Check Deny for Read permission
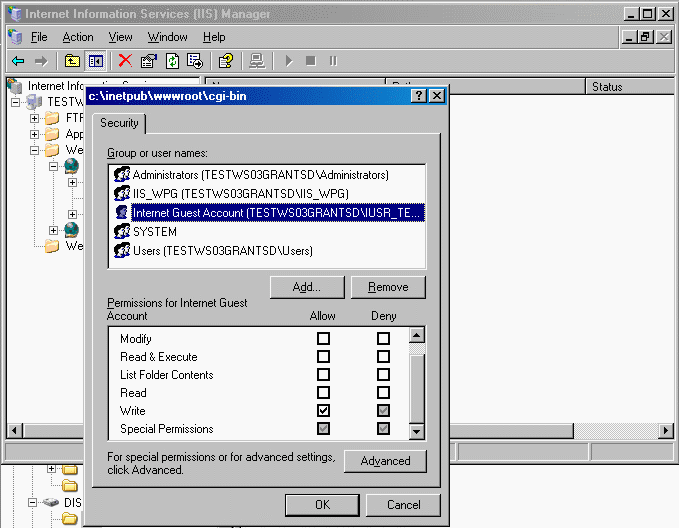Image resolution: width=679 pixels, height=528 pixels. tap(383, 392)
